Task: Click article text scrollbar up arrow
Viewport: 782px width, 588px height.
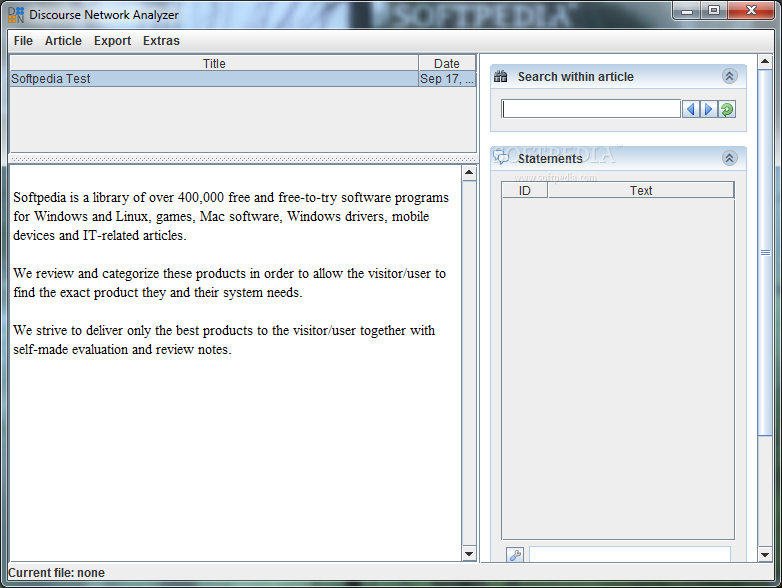Action: coord(469,173)
